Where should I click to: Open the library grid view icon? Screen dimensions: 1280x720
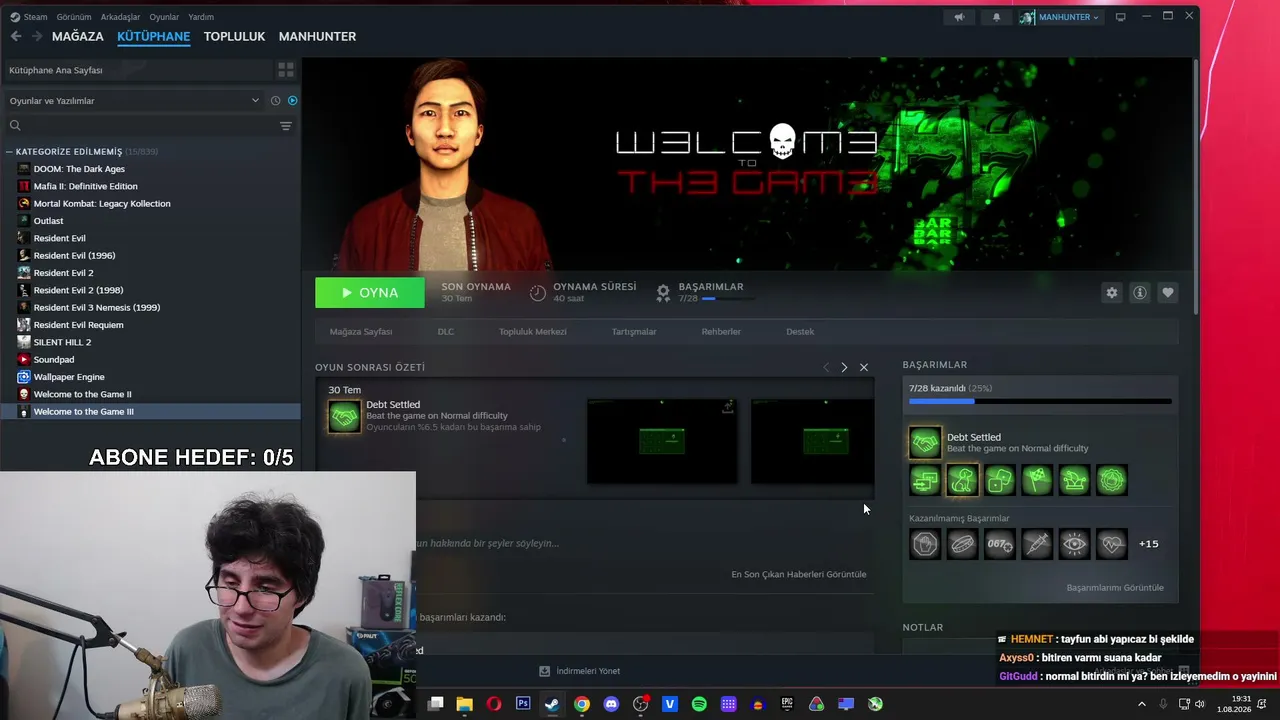286,70
